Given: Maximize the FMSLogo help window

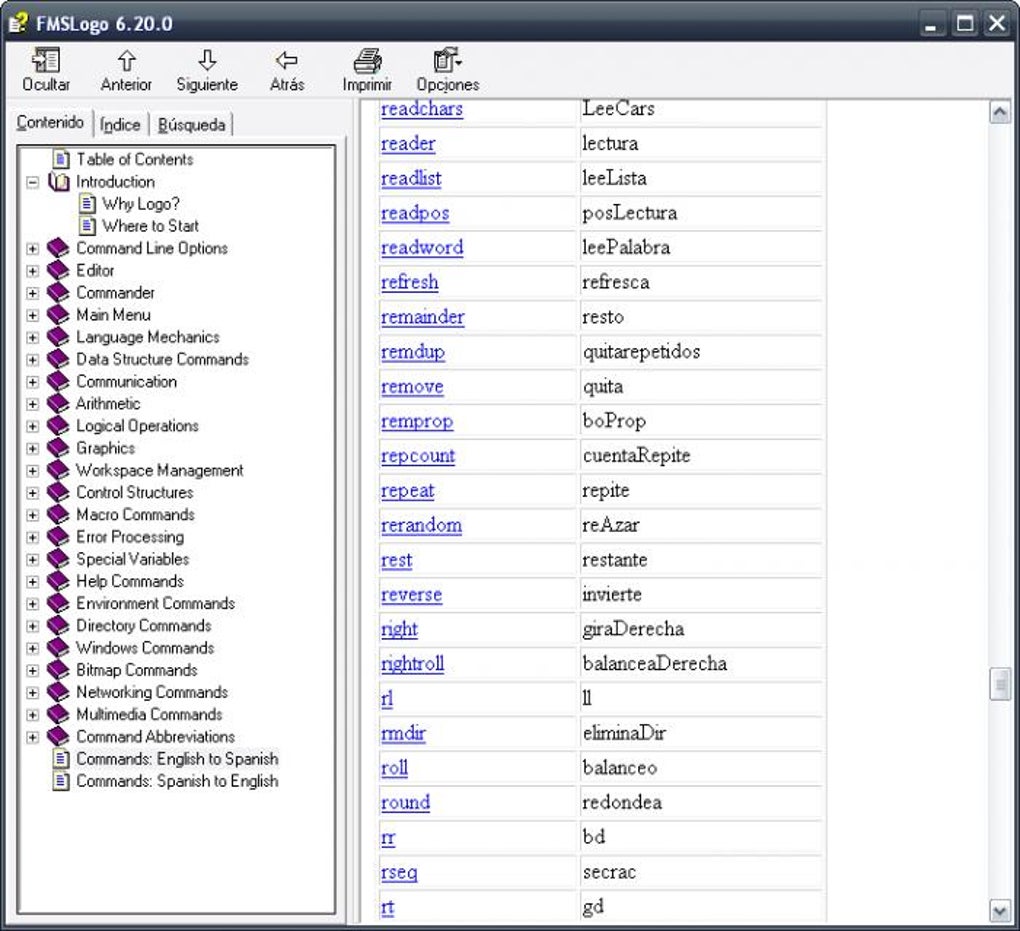Looking at the screenshot, I should [x=965, y=24].
